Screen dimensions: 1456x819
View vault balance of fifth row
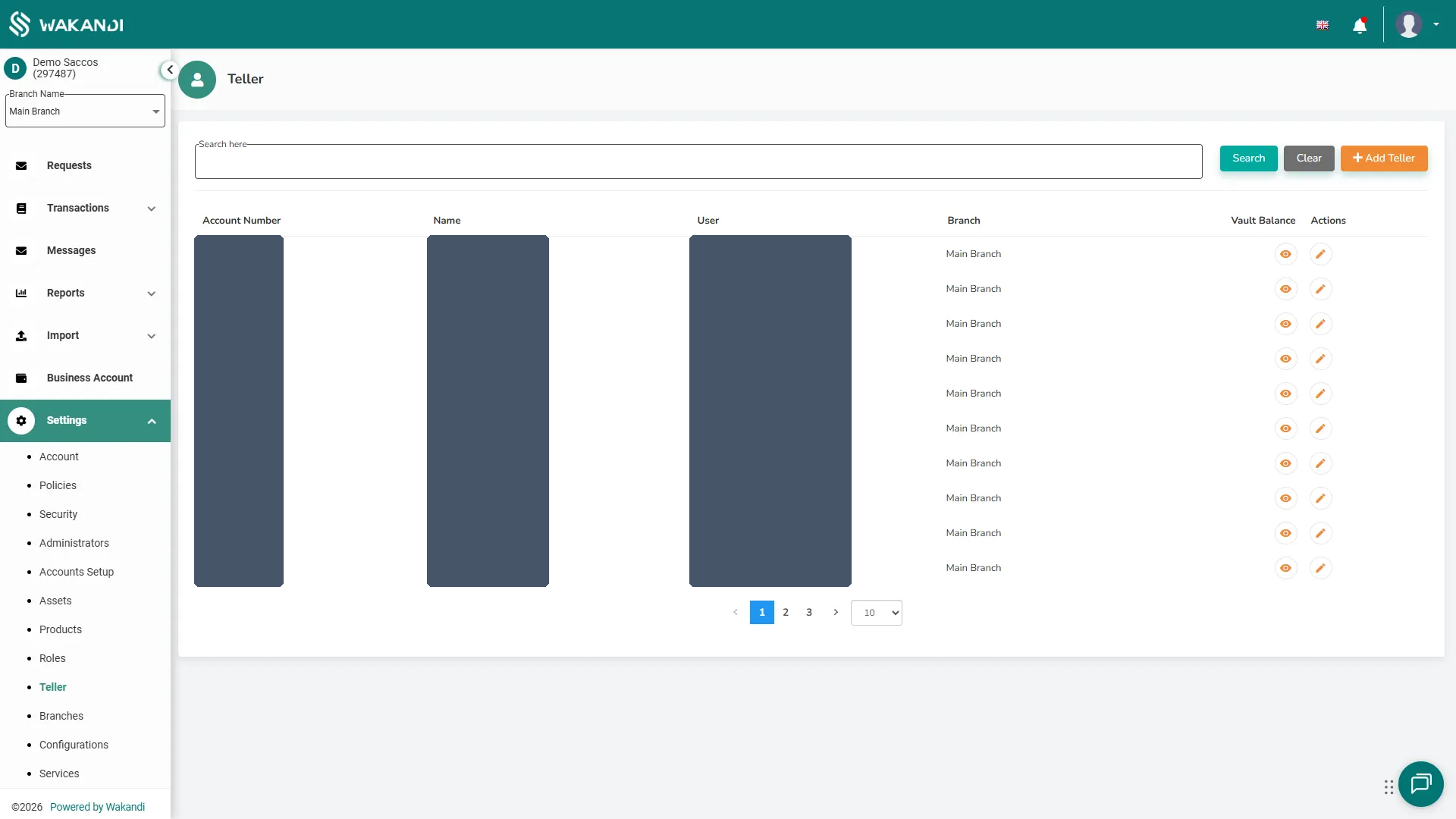coord(1285,394)
